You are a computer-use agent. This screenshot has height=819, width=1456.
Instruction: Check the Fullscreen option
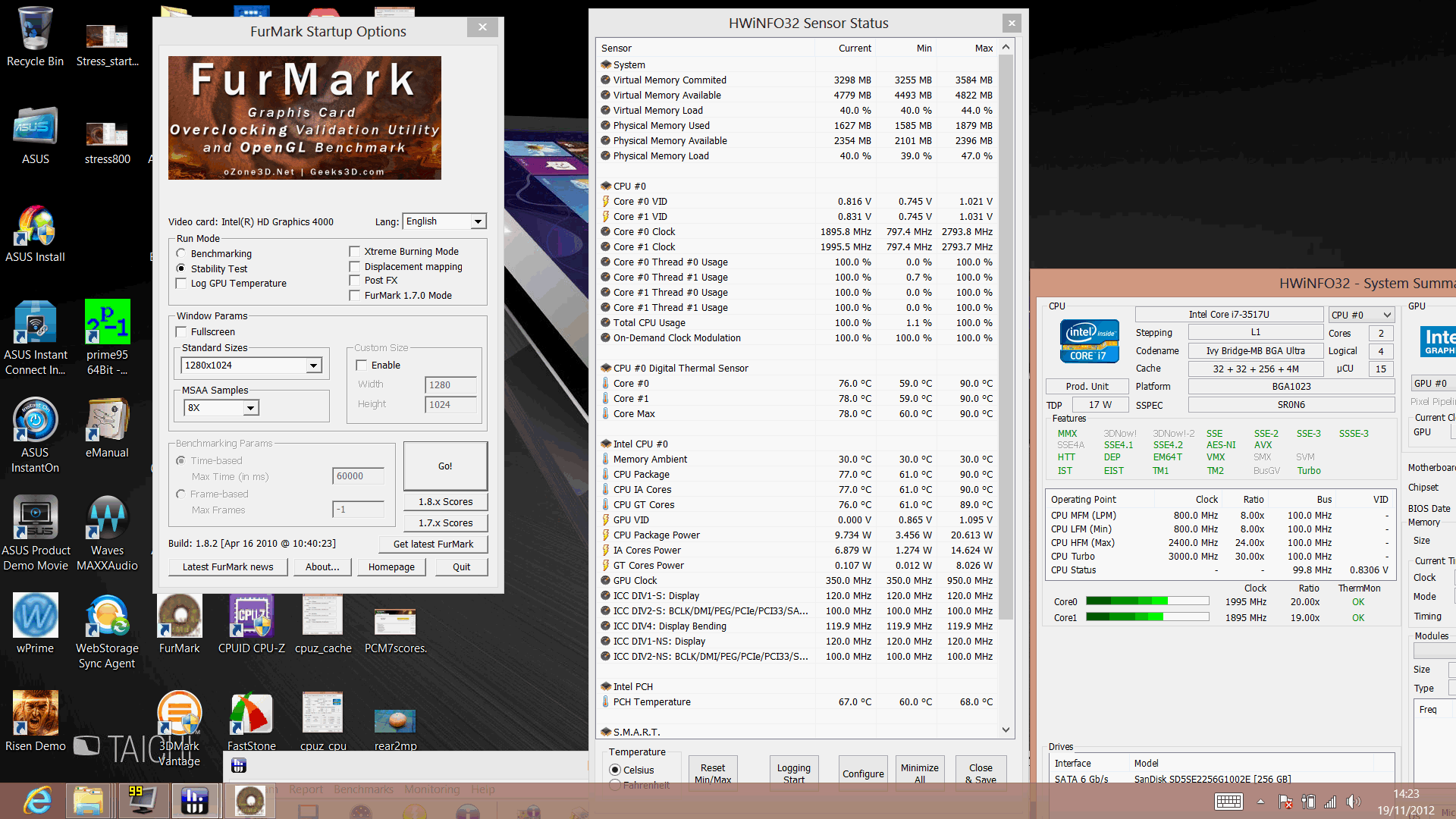pos(181,331)
